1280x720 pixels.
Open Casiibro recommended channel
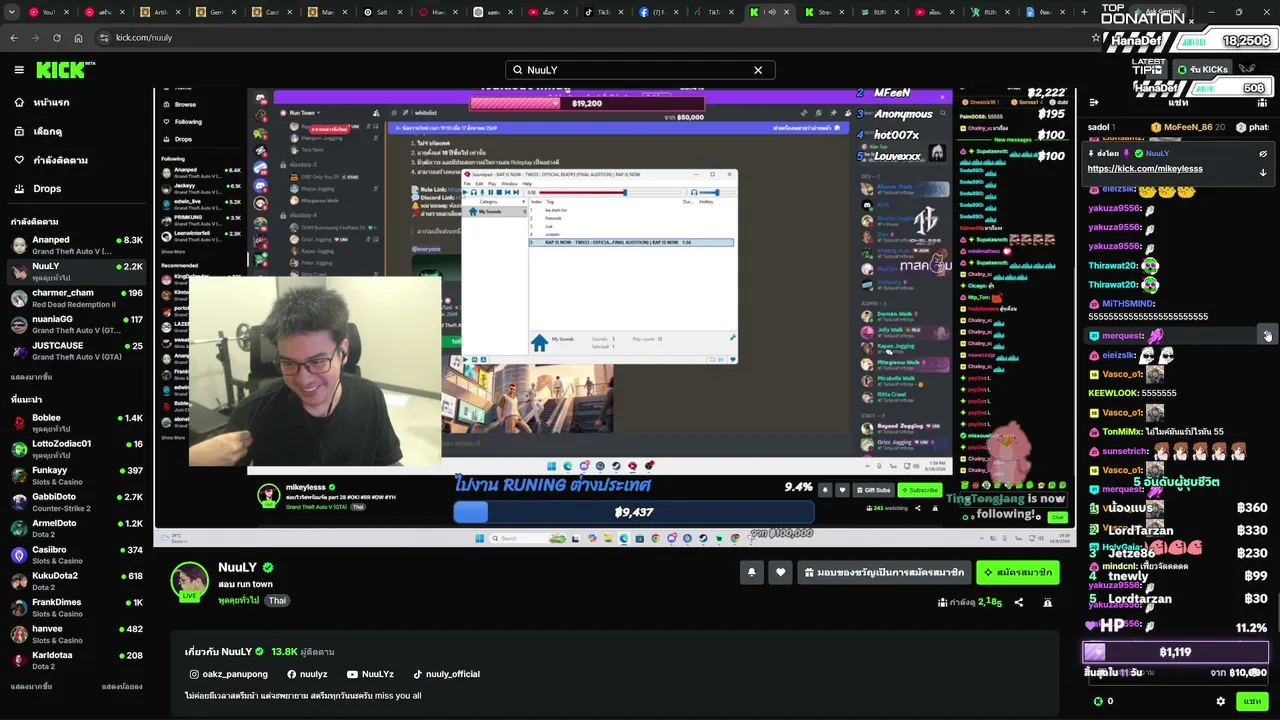(77, 555)
